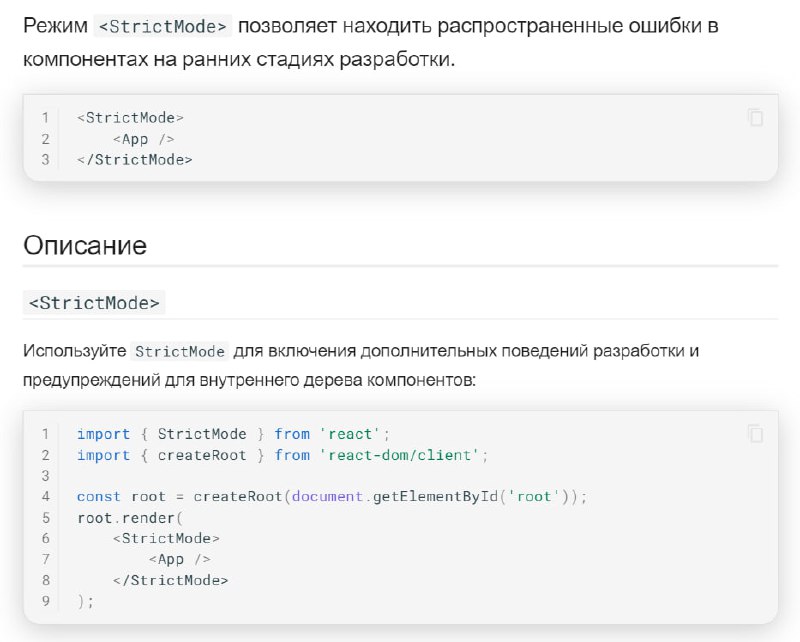Copy the createRoot import code block
This screenshot has width=800, height=642.
[x=755, y=434]
